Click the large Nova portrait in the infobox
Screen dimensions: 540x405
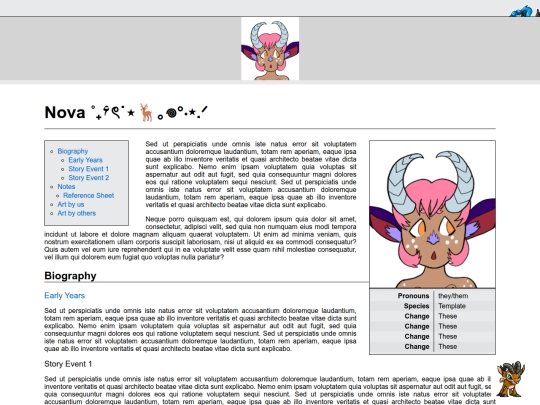[432, 214]
